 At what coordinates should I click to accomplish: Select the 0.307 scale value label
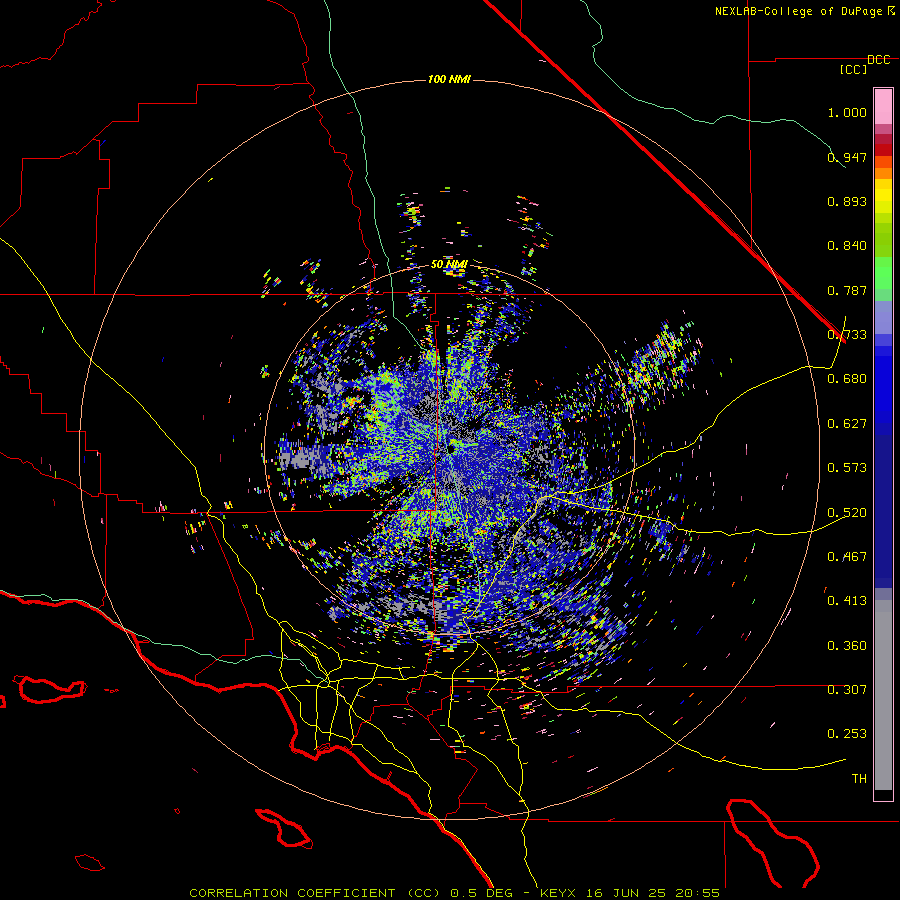(x=847, y=690)
